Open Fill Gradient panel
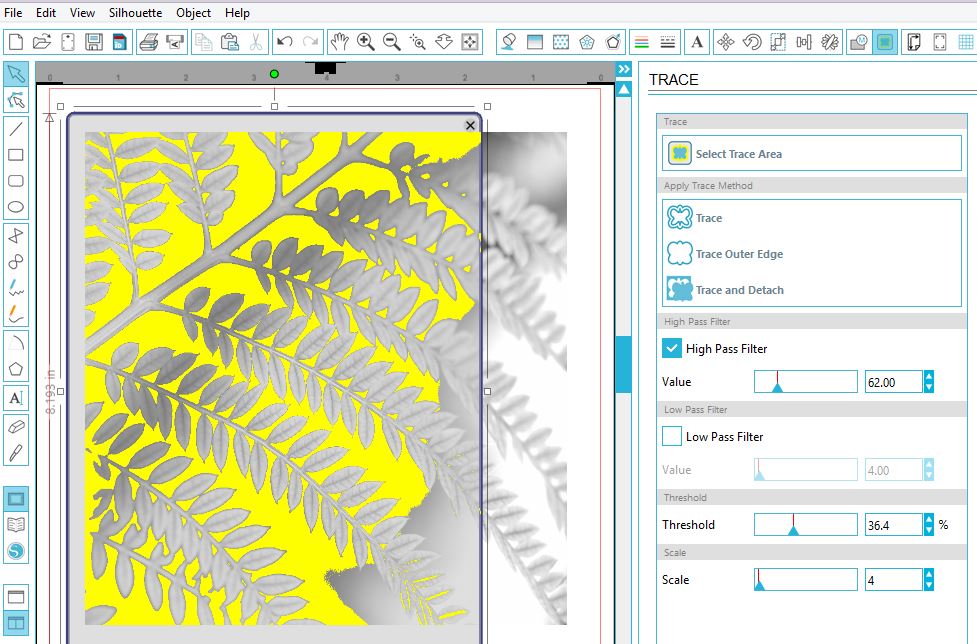 click(x=535, y=42)
